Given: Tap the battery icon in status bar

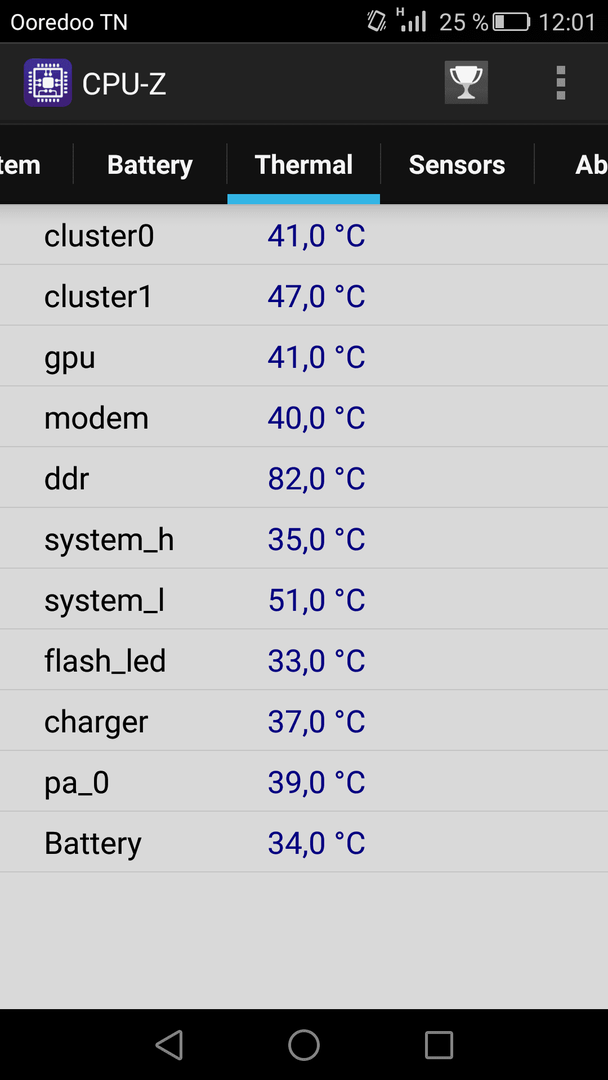Looking at the screenshot, I should pos(511,22).
